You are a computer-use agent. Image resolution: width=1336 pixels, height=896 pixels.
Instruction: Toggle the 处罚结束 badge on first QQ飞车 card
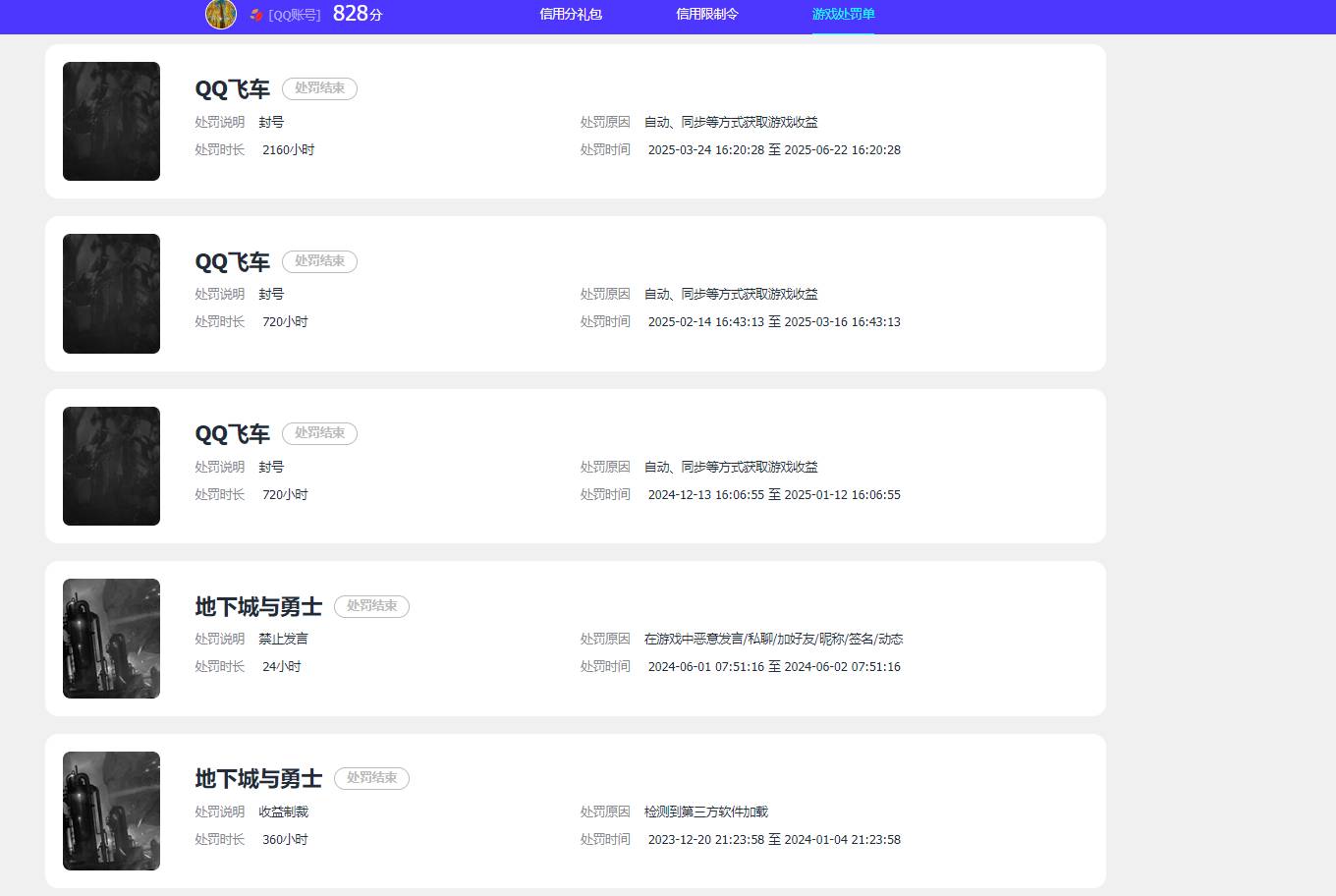click(x=319, y=88)
